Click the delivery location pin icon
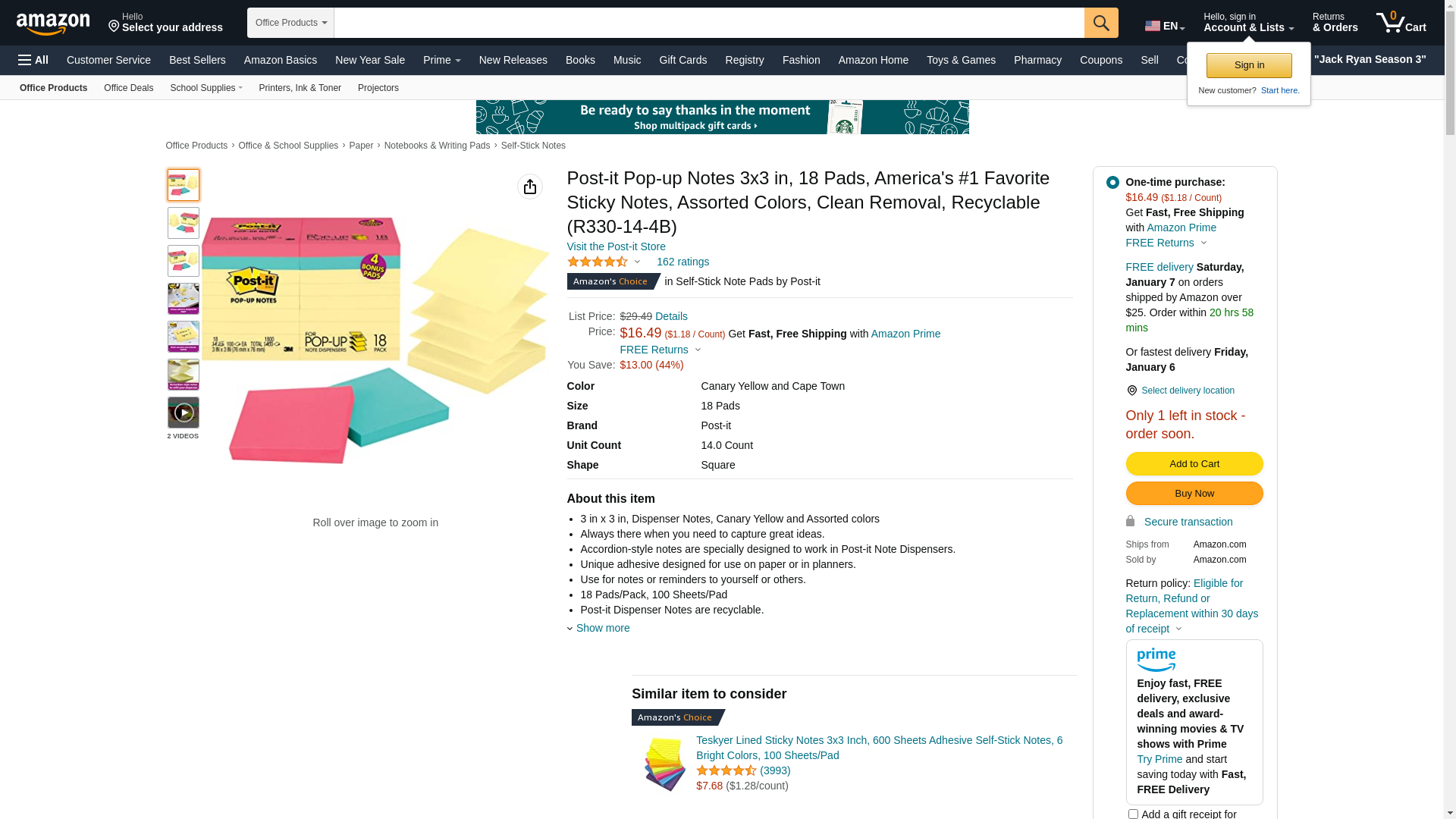 pos(1131,391)
